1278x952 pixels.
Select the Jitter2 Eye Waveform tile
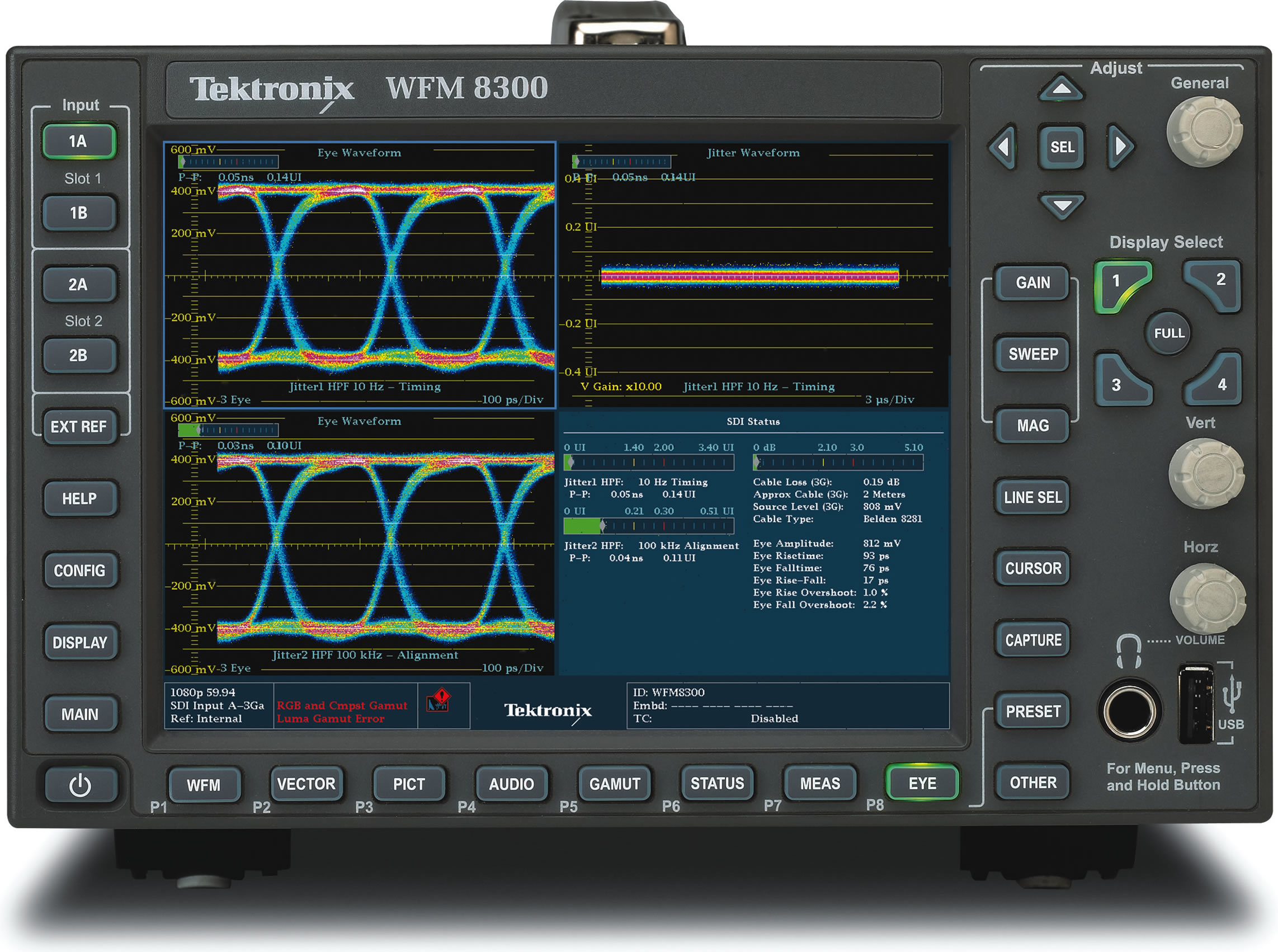tap(360, 543)
